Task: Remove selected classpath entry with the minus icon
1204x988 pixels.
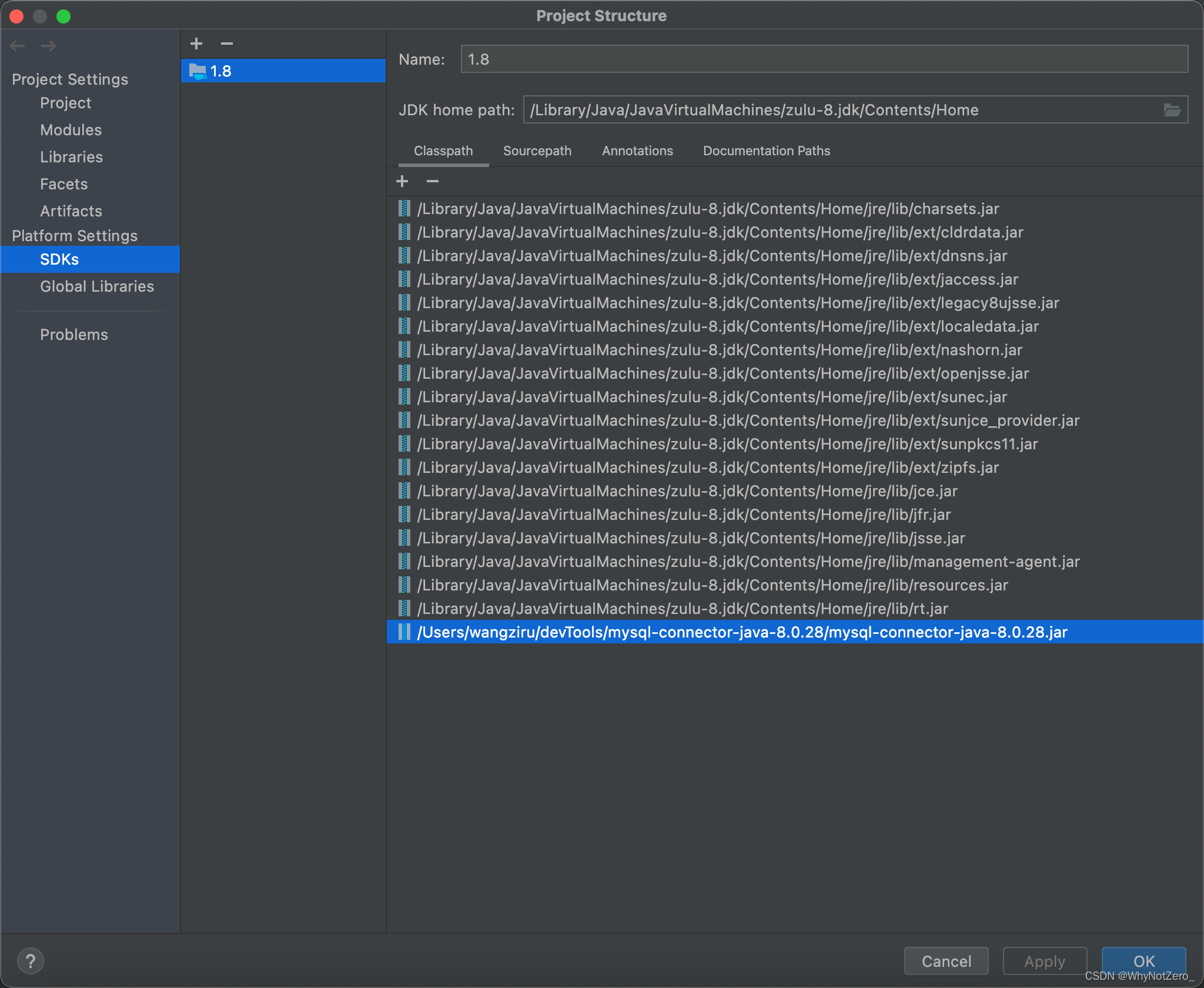Action: pyautogui.click(x=433, y=181)
